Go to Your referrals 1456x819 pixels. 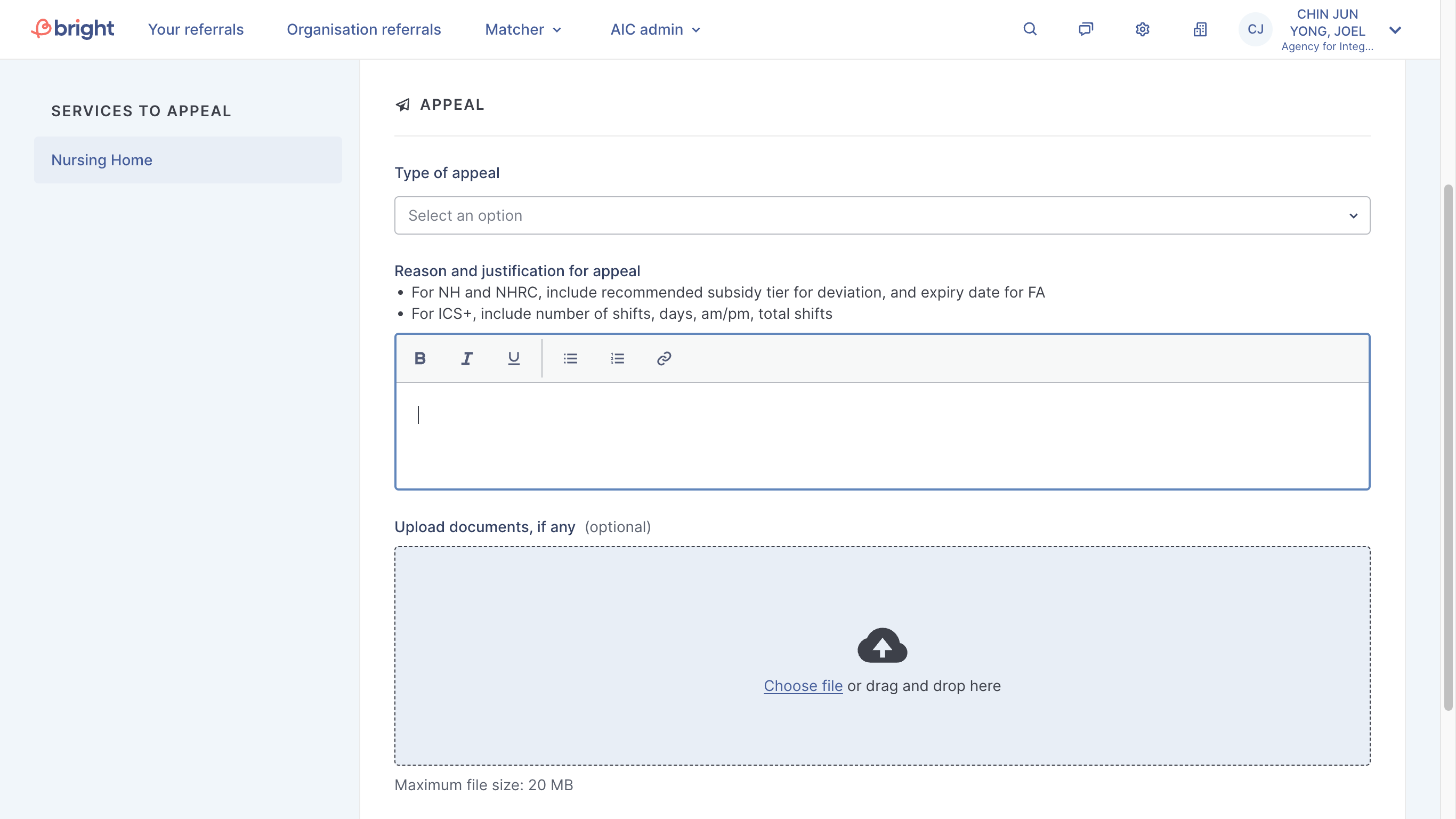click(x=196, y=29)
